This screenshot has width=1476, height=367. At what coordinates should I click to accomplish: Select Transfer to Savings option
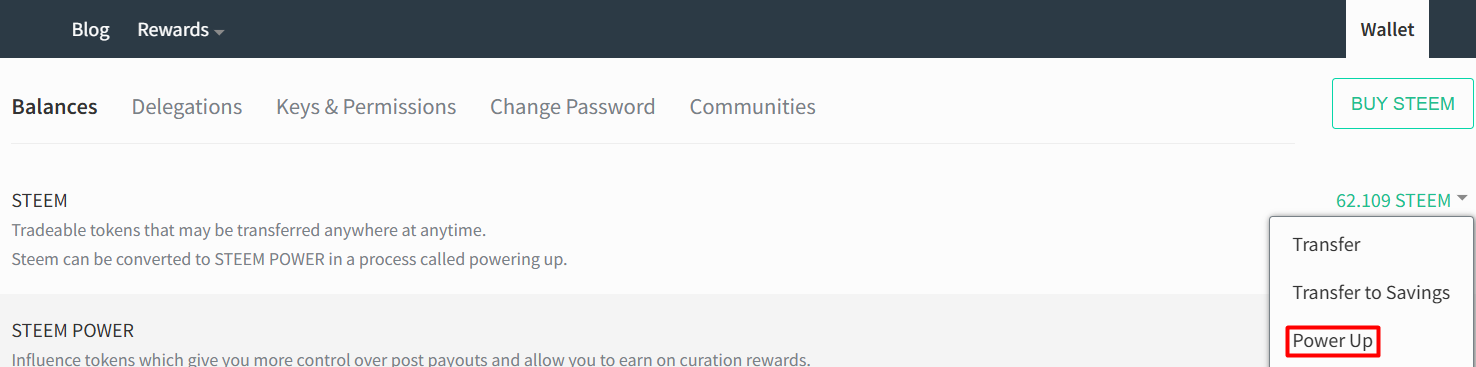(x=1371, y=292)
